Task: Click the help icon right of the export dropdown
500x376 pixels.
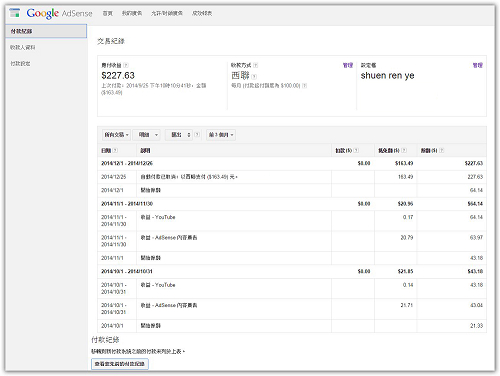Action: click(197, 135)
